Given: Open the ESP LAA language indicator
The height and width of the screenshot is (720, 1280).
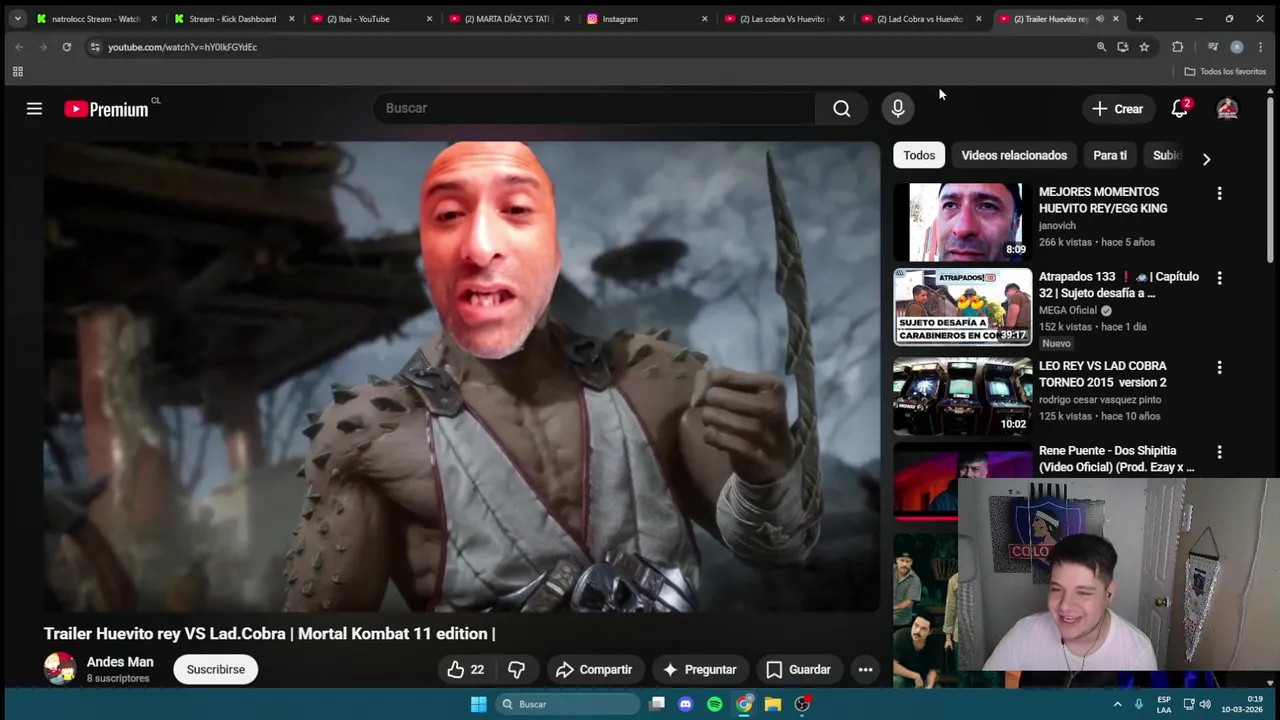Looking at the screenshot, I should click(x=1164, y=704).
